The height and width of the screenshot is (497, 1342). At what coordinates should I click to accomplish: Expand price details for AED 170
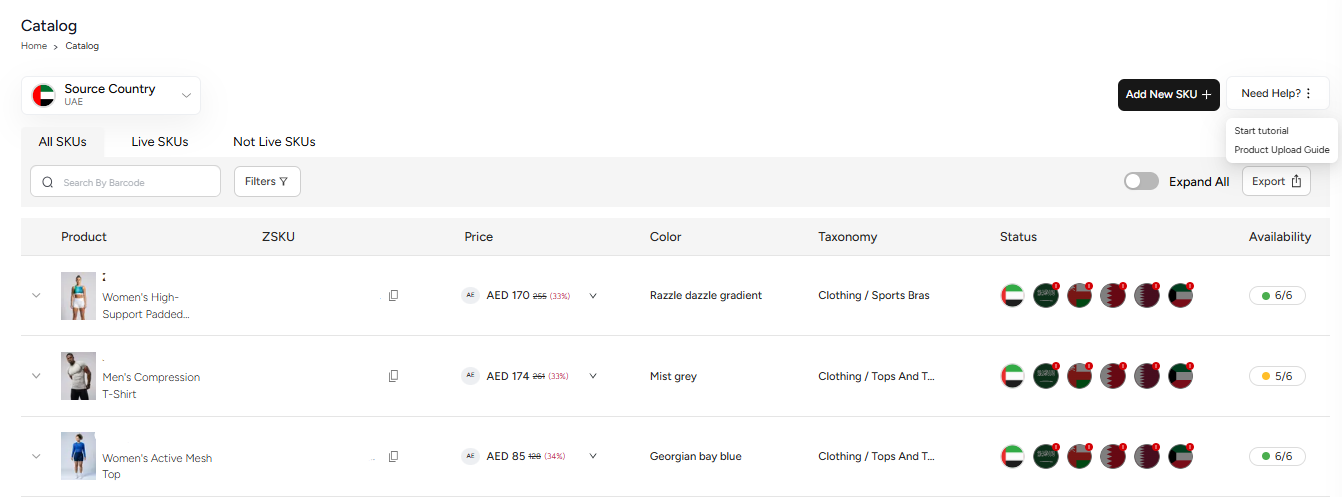click(x=593, y=295)
